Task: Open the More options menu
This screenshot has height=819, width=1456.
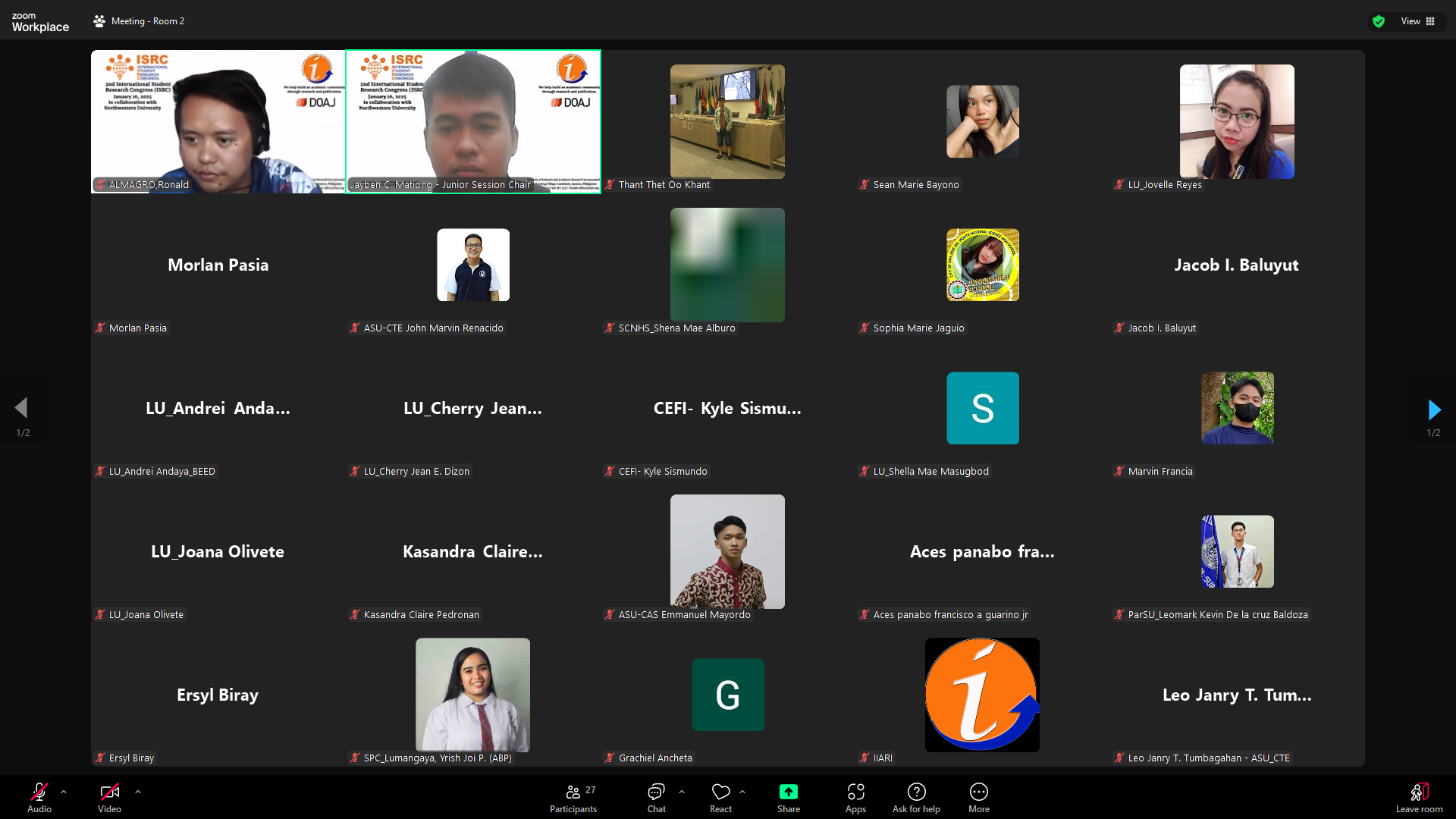Action: coord(978,796)
